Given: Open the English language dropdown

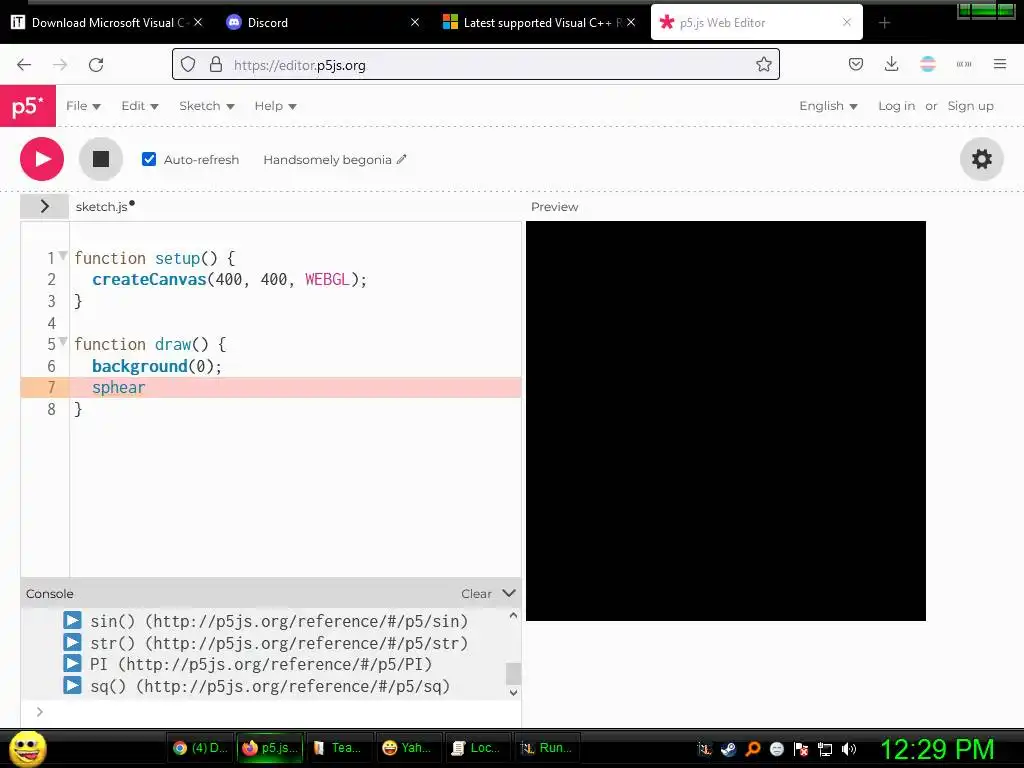Looking at the screenshot, I should 828,106.
